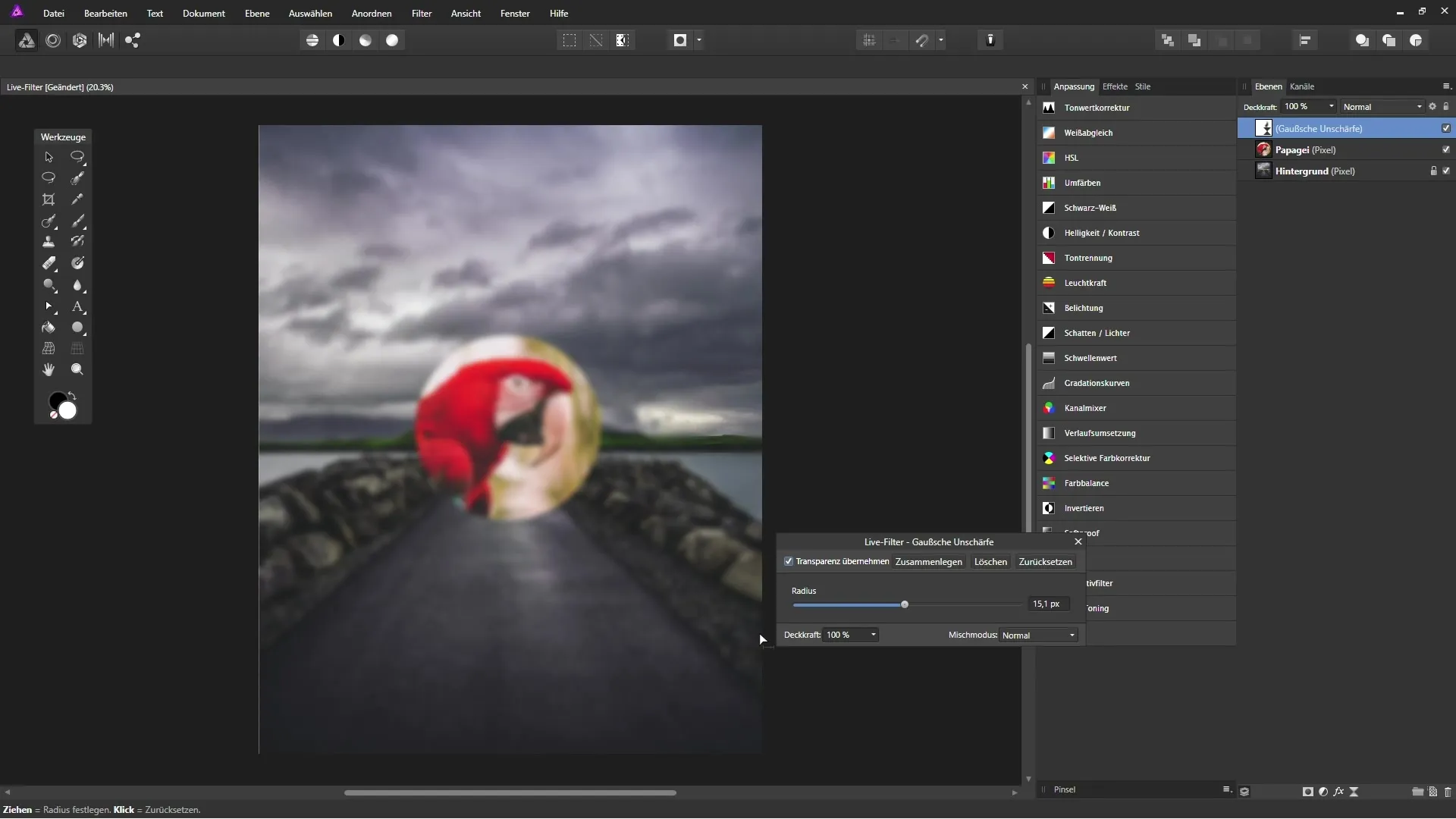The width and height of the screenshot is (1456, 819).
Task: Swap foreground and background colors
Action: click(x=72, y=396)
